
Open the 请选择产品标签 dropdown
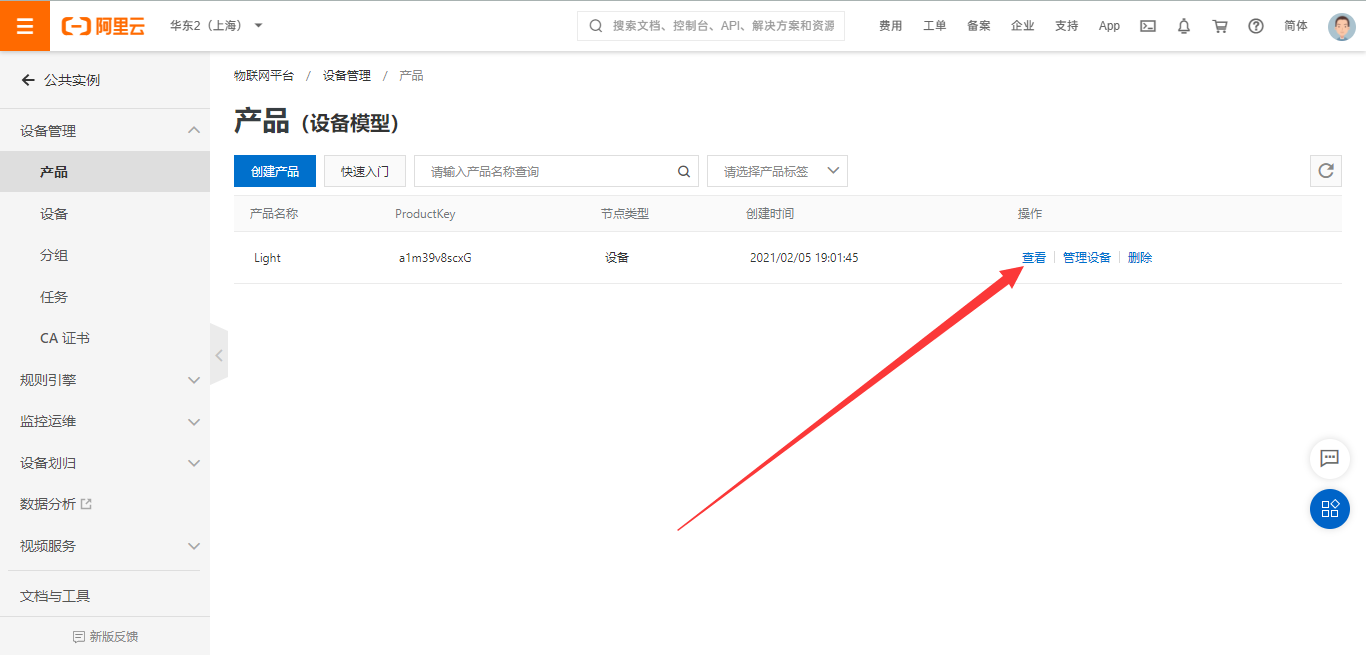[777, 170]
